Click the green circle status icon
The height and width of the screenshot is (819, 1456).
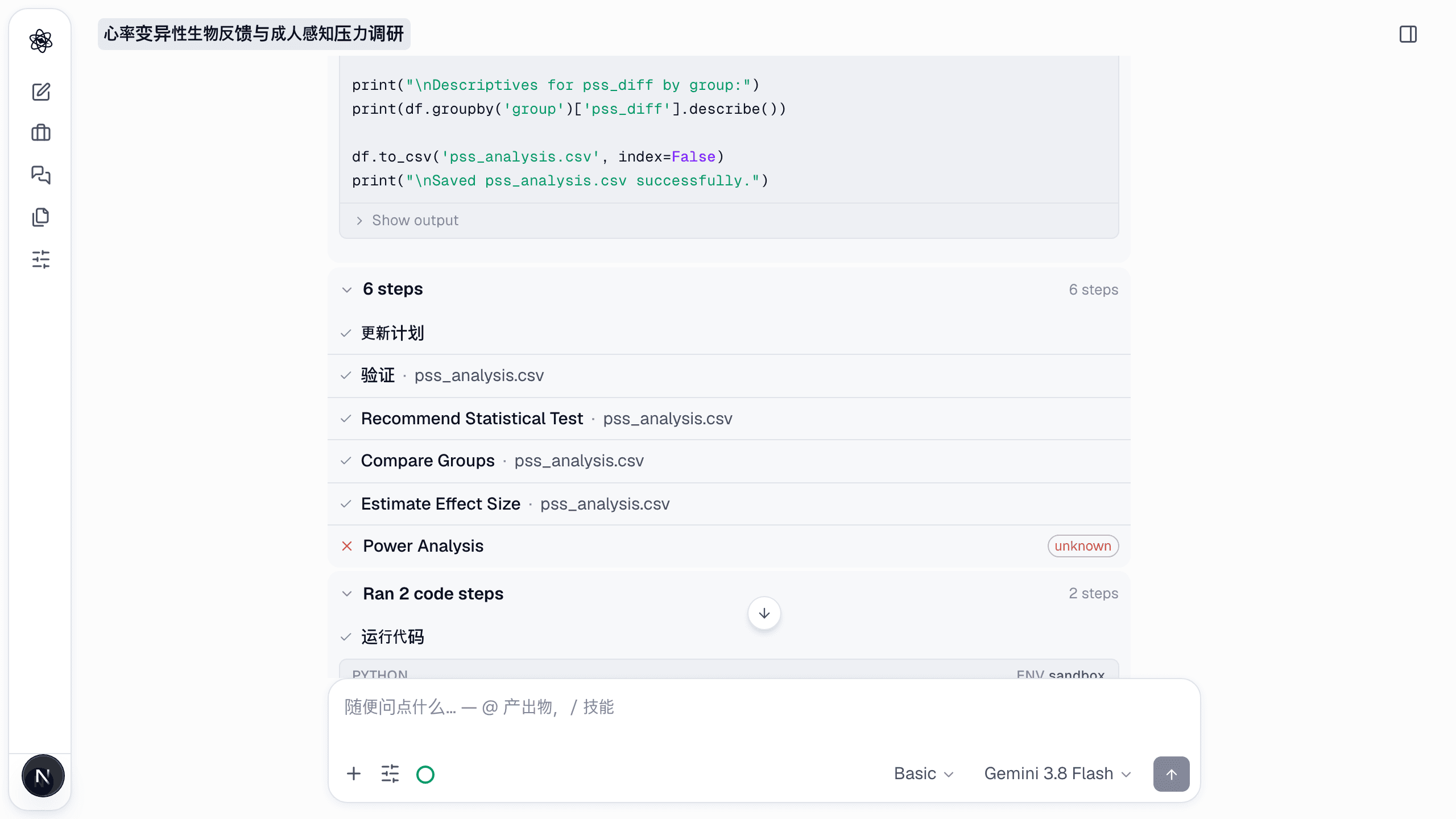425,774
